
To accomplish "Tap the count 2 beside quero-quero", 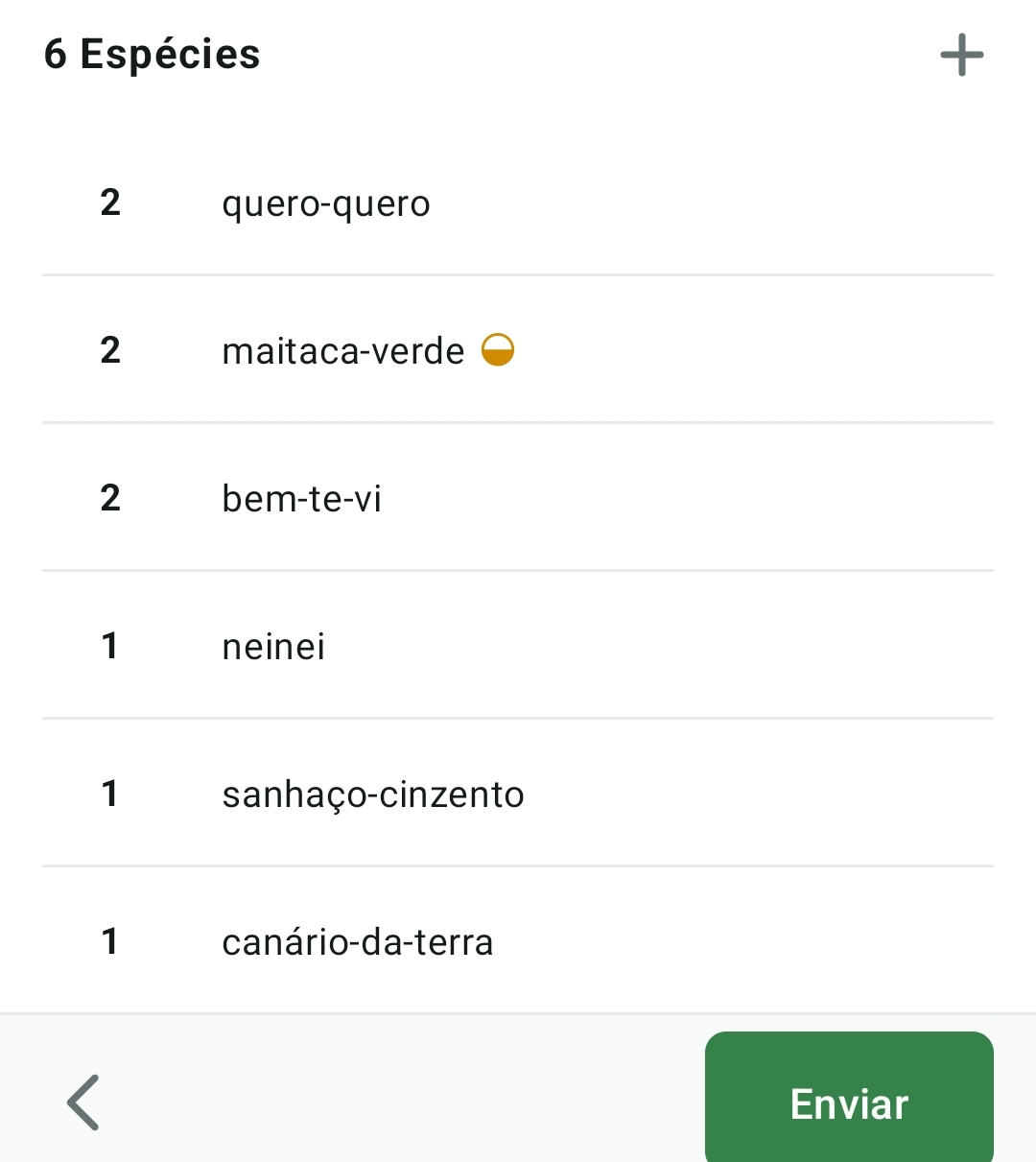I will tap(110, 202).
